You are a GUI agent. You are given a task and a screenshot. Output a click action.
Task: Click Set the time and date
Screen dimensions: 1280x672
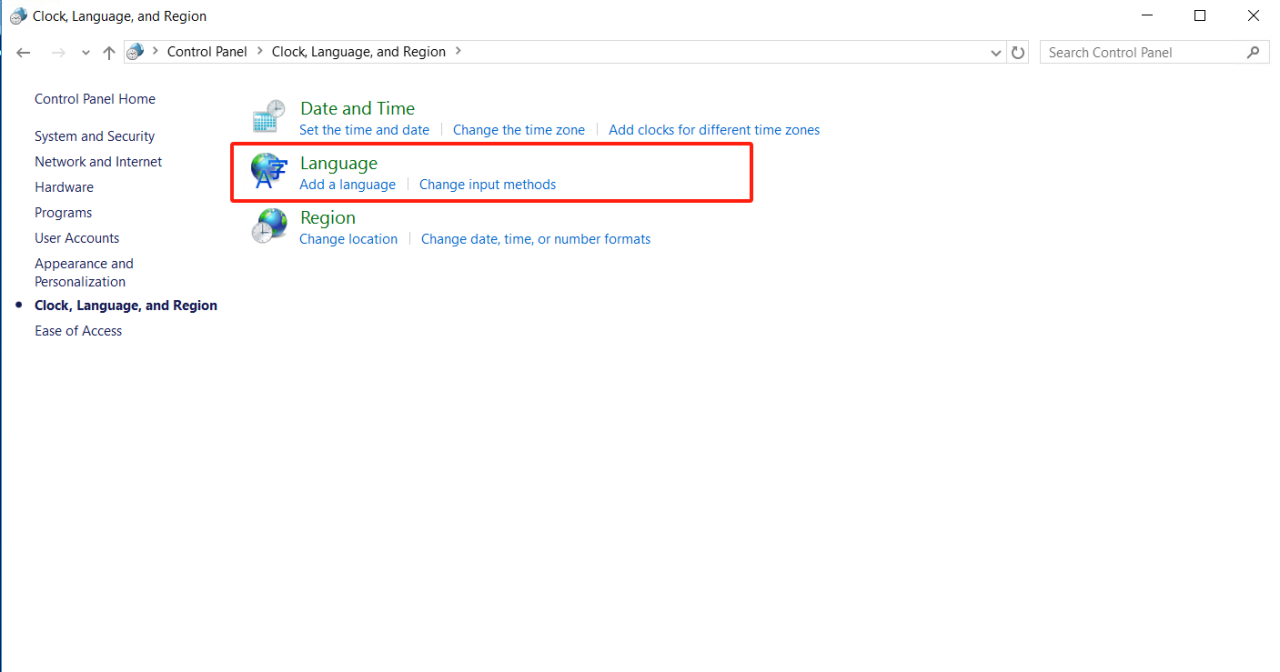(364, 130)
